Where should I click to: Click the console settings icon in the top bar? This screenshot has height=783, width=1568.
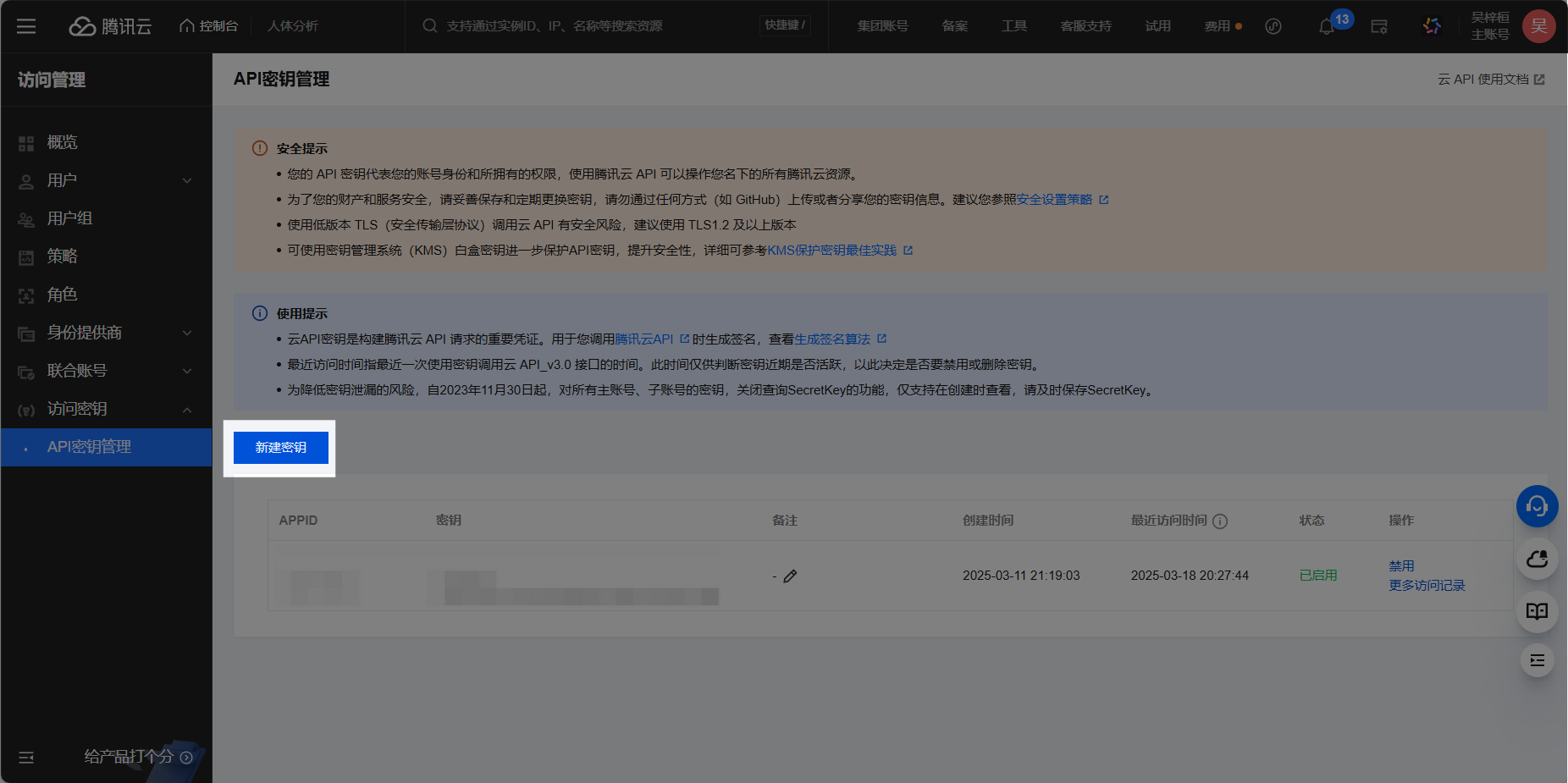tap(1379, 26)
